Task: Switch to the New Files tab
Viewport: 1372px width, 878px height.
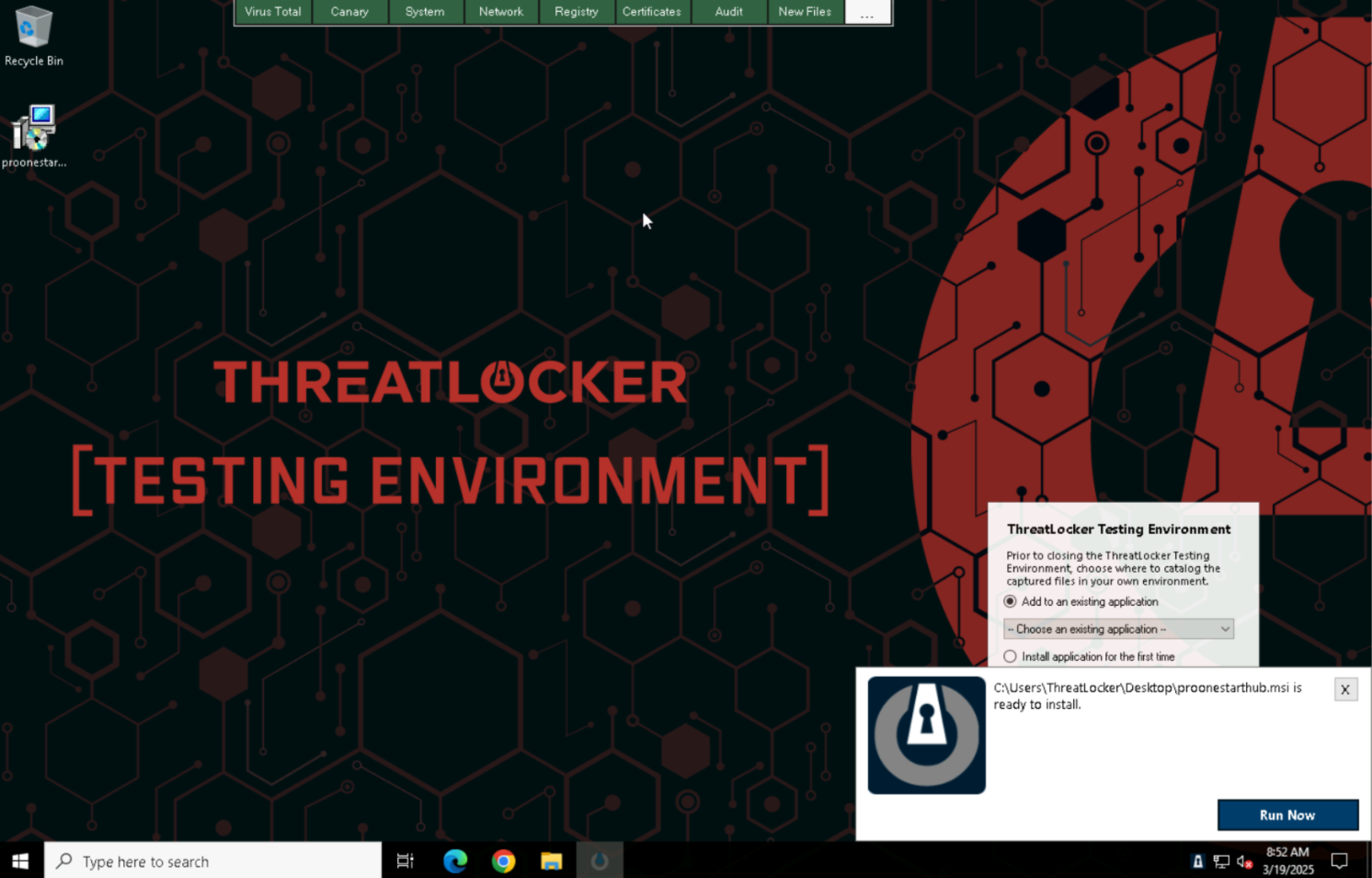Action: pyautogui.click(x=805, y=12)
